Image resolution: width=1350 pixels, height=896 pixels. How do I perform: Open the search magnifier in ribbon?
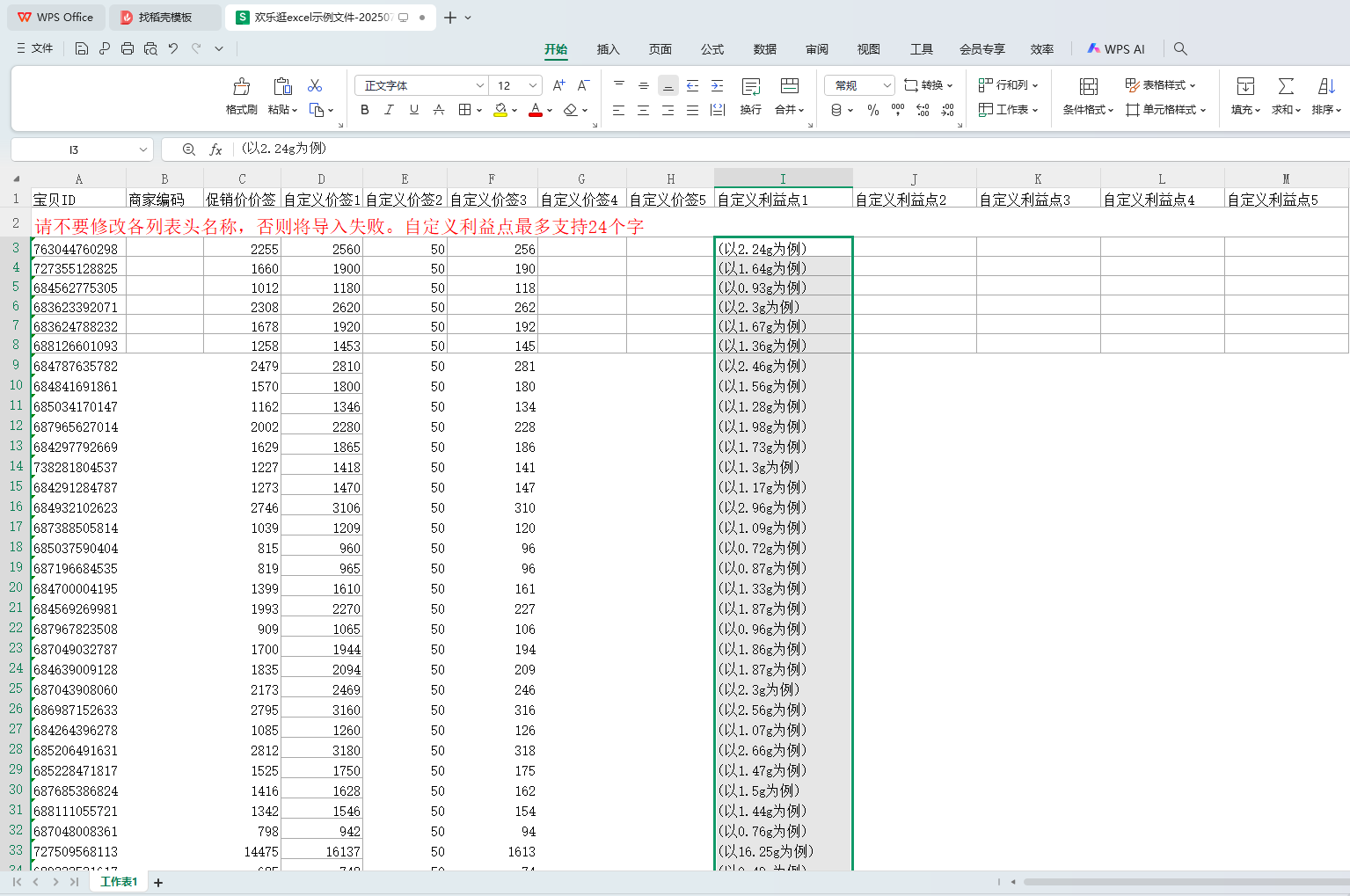point(1180,48)
